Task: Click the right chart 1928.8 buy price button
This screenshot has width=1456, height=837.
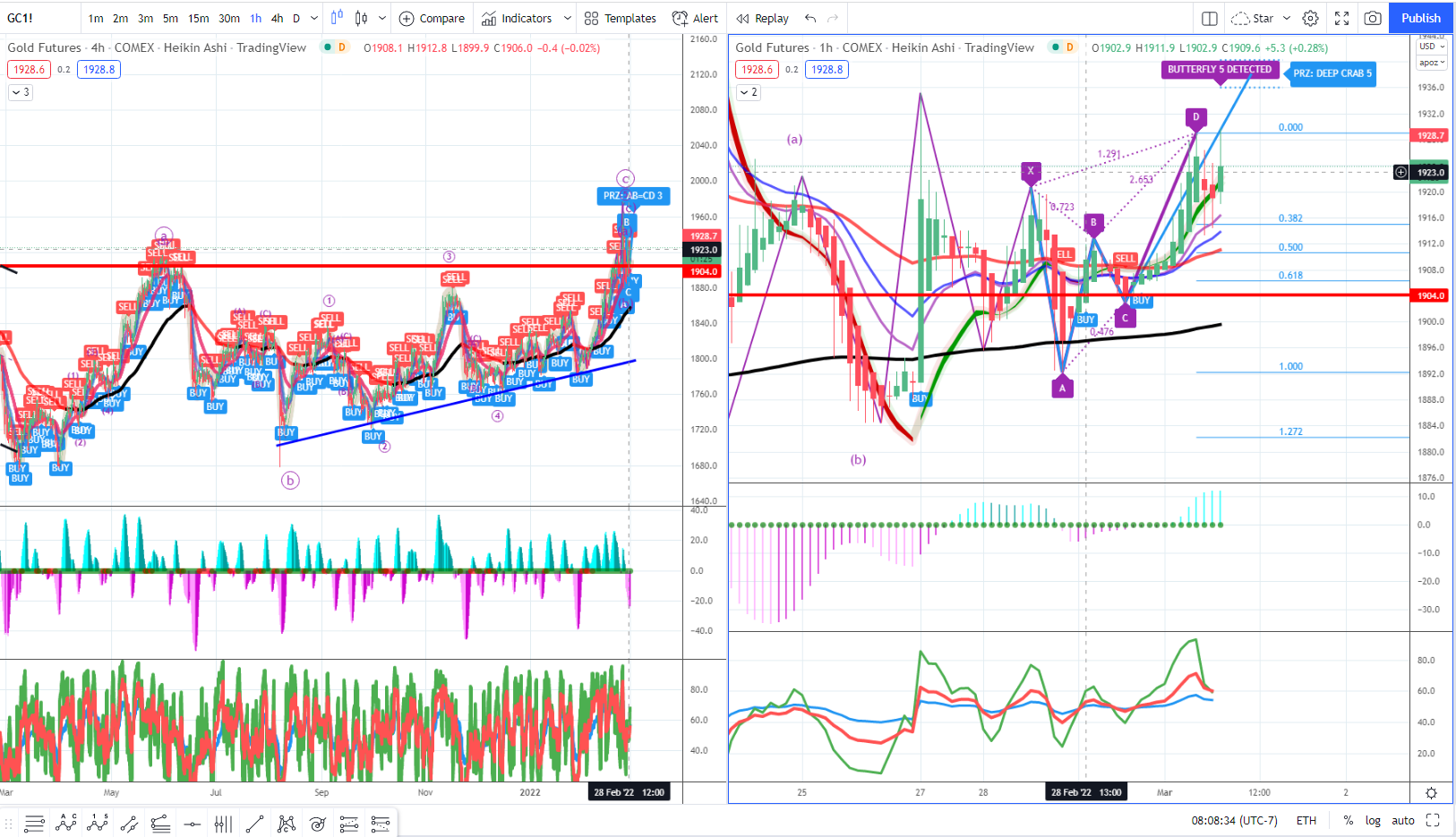Action: coord(826,69)
